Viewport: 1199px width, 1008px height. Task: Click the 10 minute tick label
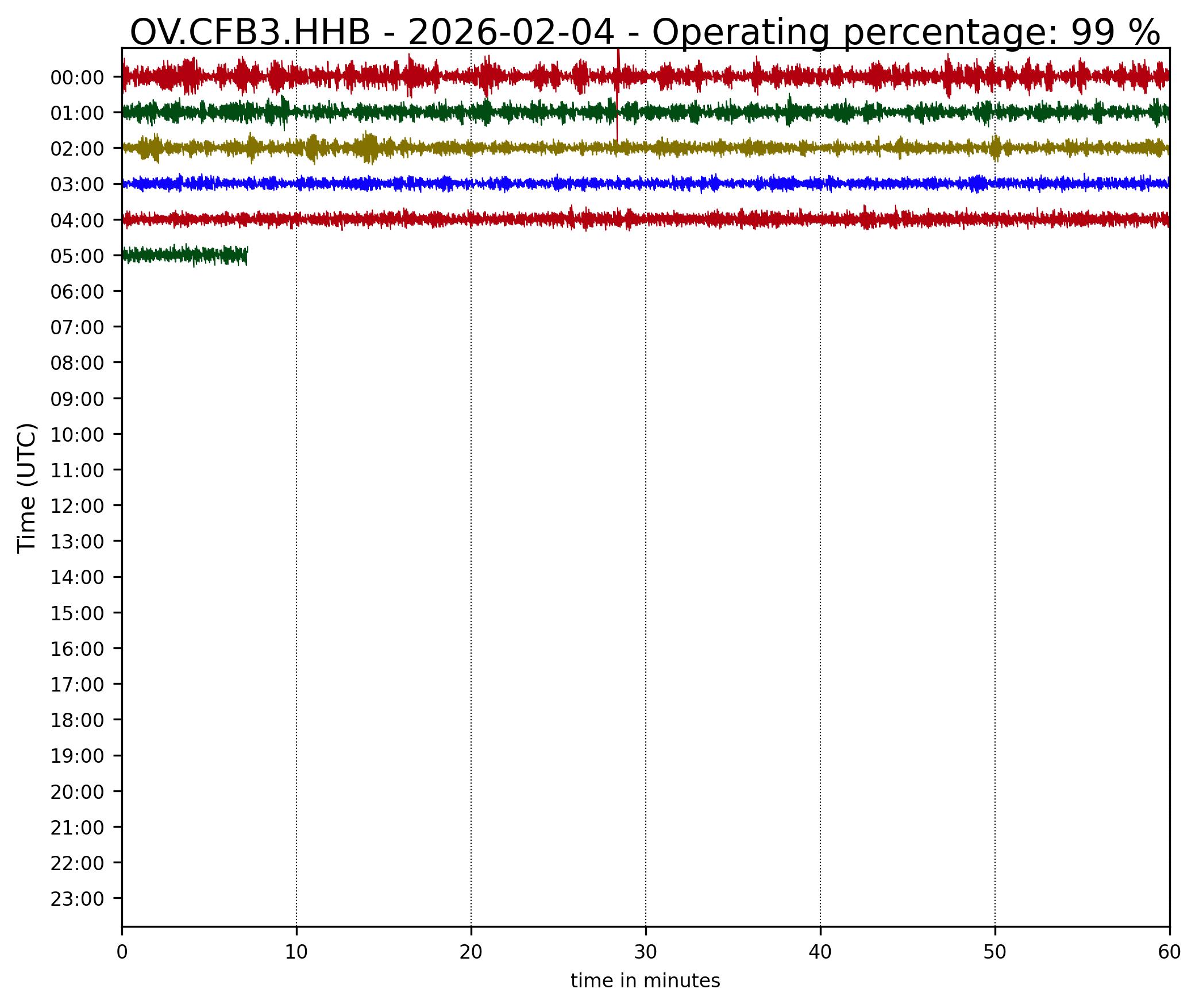pyautogui.click(x=296, y=953)
